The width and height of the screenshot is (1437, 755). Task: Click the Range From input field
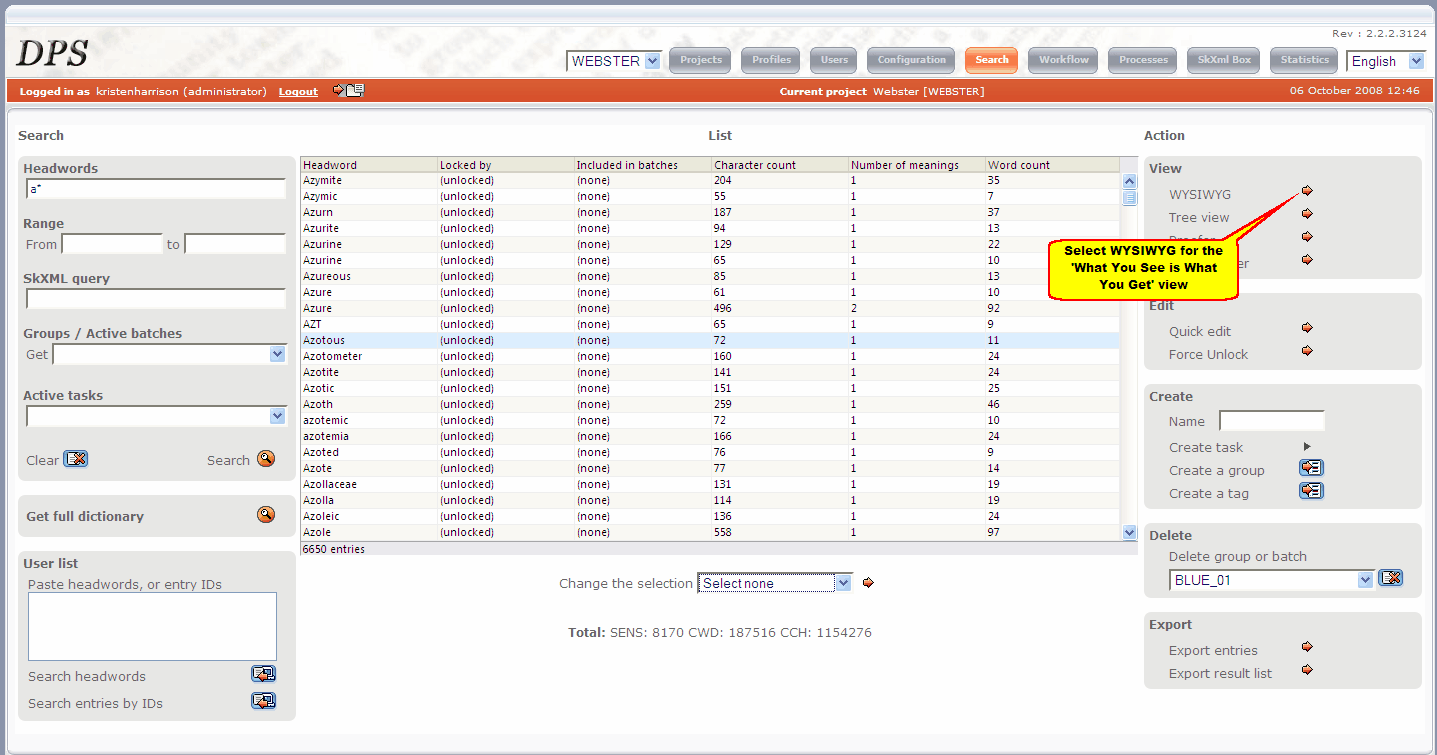pos(112,244)
